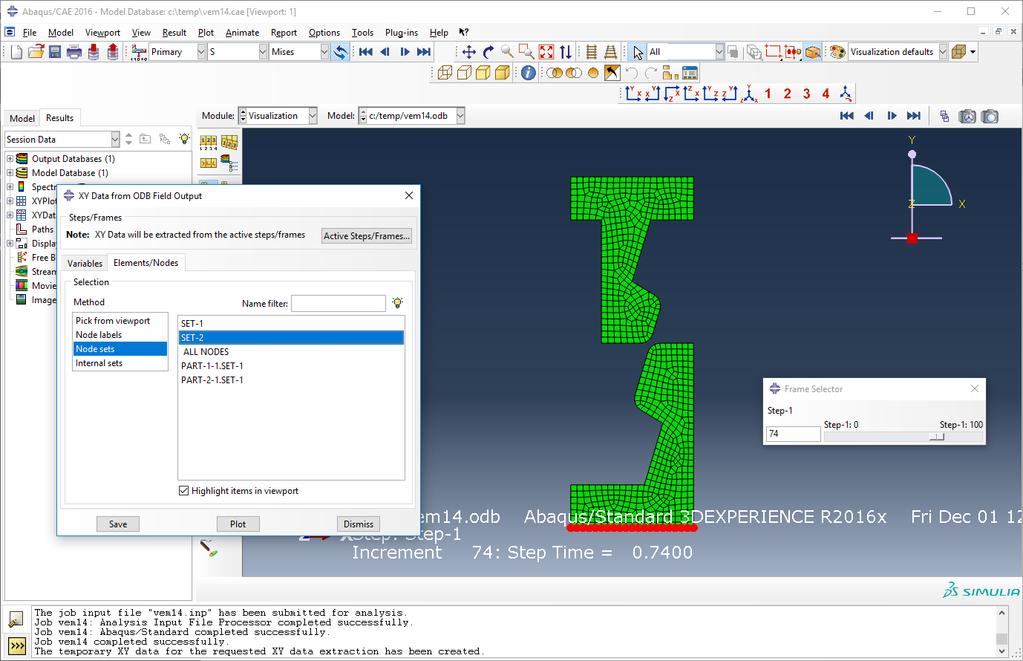The image size is (1023, 661).
Task: Click the command line interface >>> icon
Action: [16, 646]
